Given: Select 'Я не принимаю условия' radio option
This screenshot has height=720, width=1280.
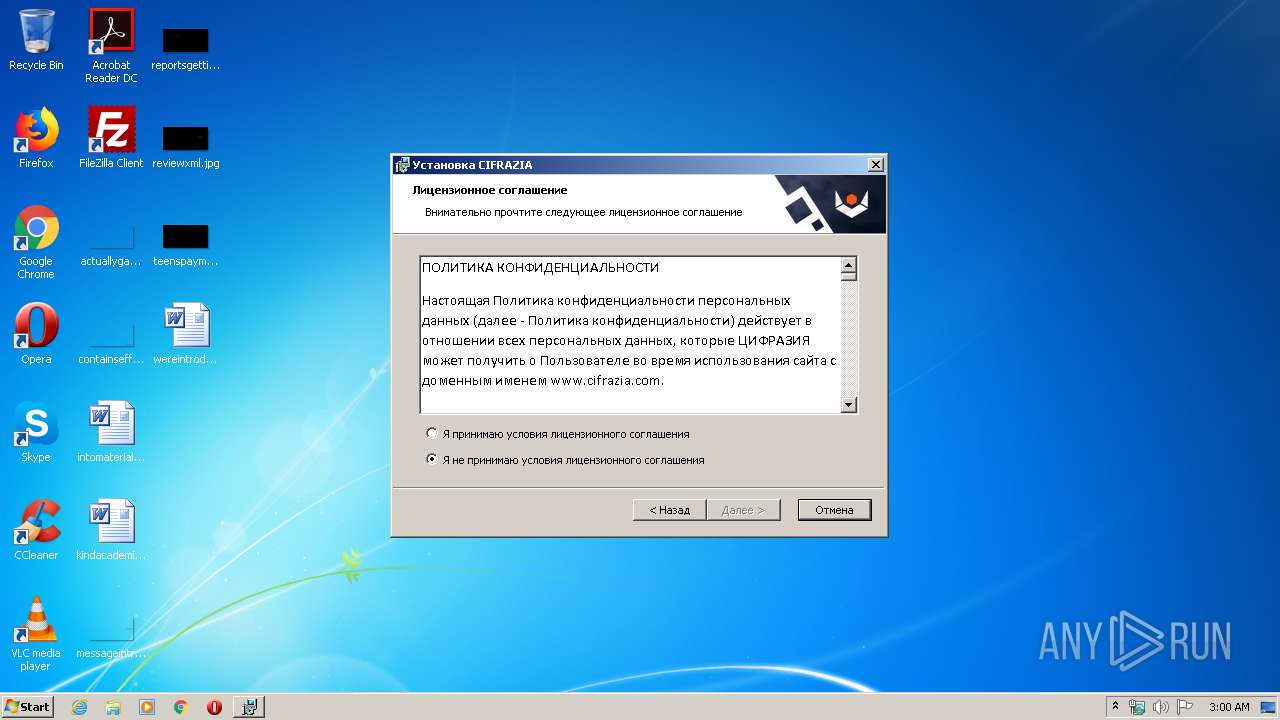Looking at the screenshot, I should tap(566, 460).
